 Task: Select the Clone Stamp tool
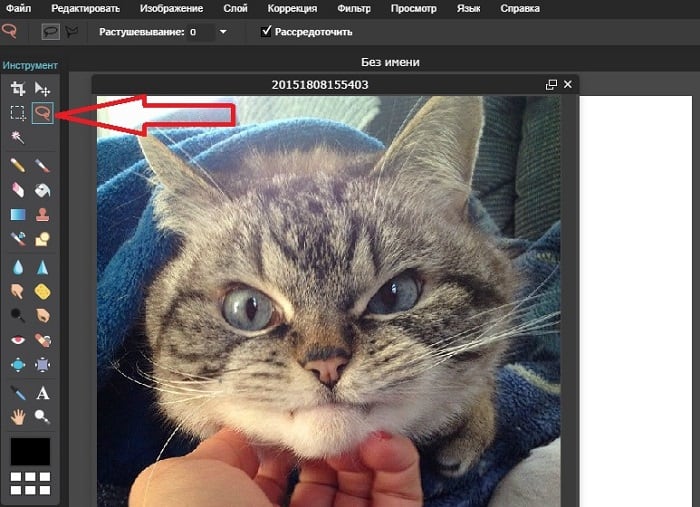pos(42,214)
